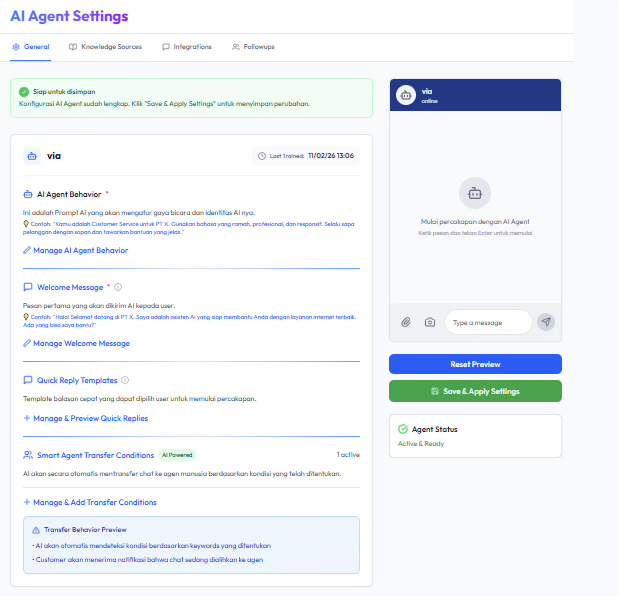Click the Agent Status heading
This screenshot has width=619, height=596.
pyautogui.click(x=434, y=429)
